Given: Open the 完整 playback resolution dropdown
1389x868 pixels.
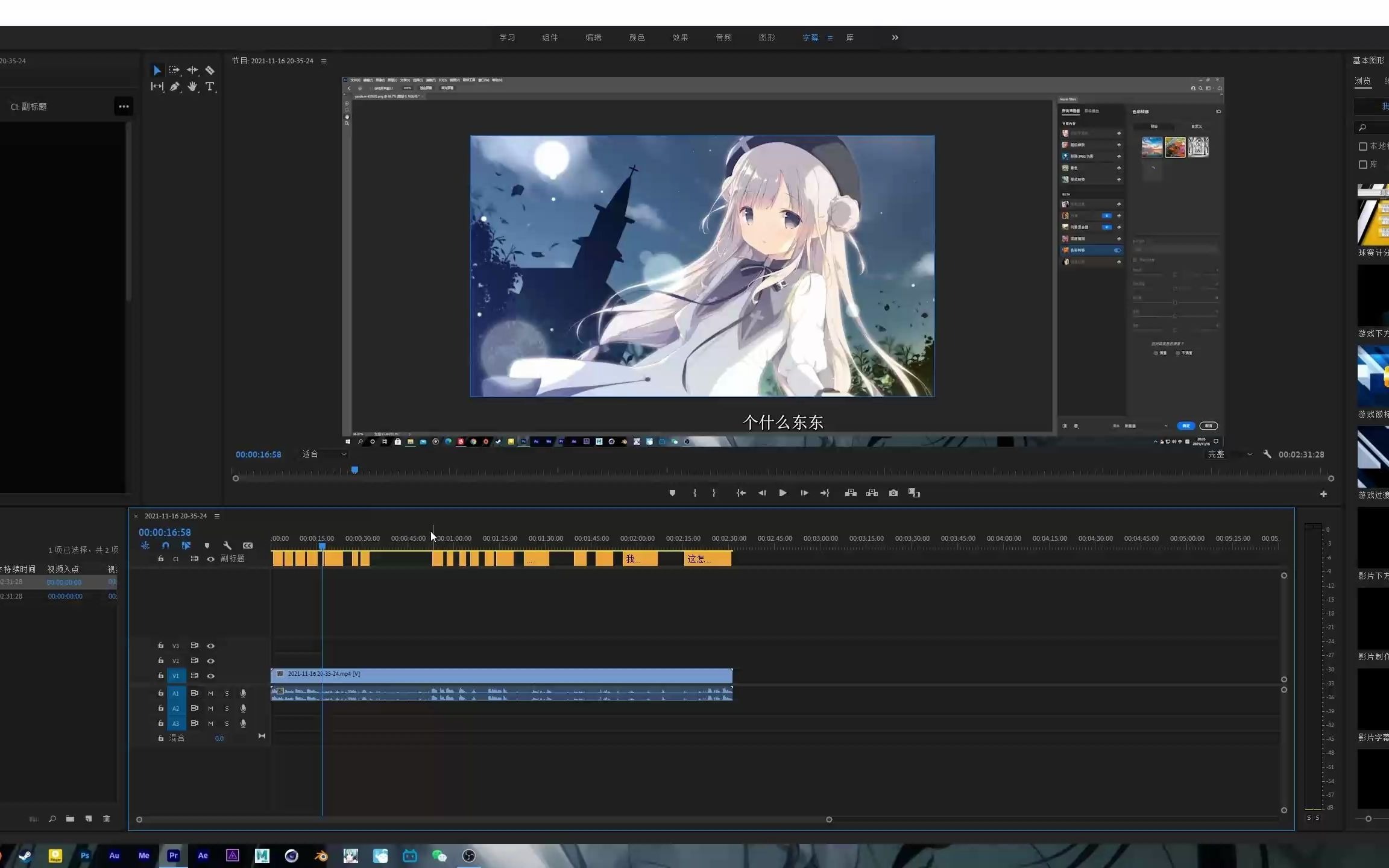Looking at the screenshot, I should pyautogui.click(x=1230, y=454).
